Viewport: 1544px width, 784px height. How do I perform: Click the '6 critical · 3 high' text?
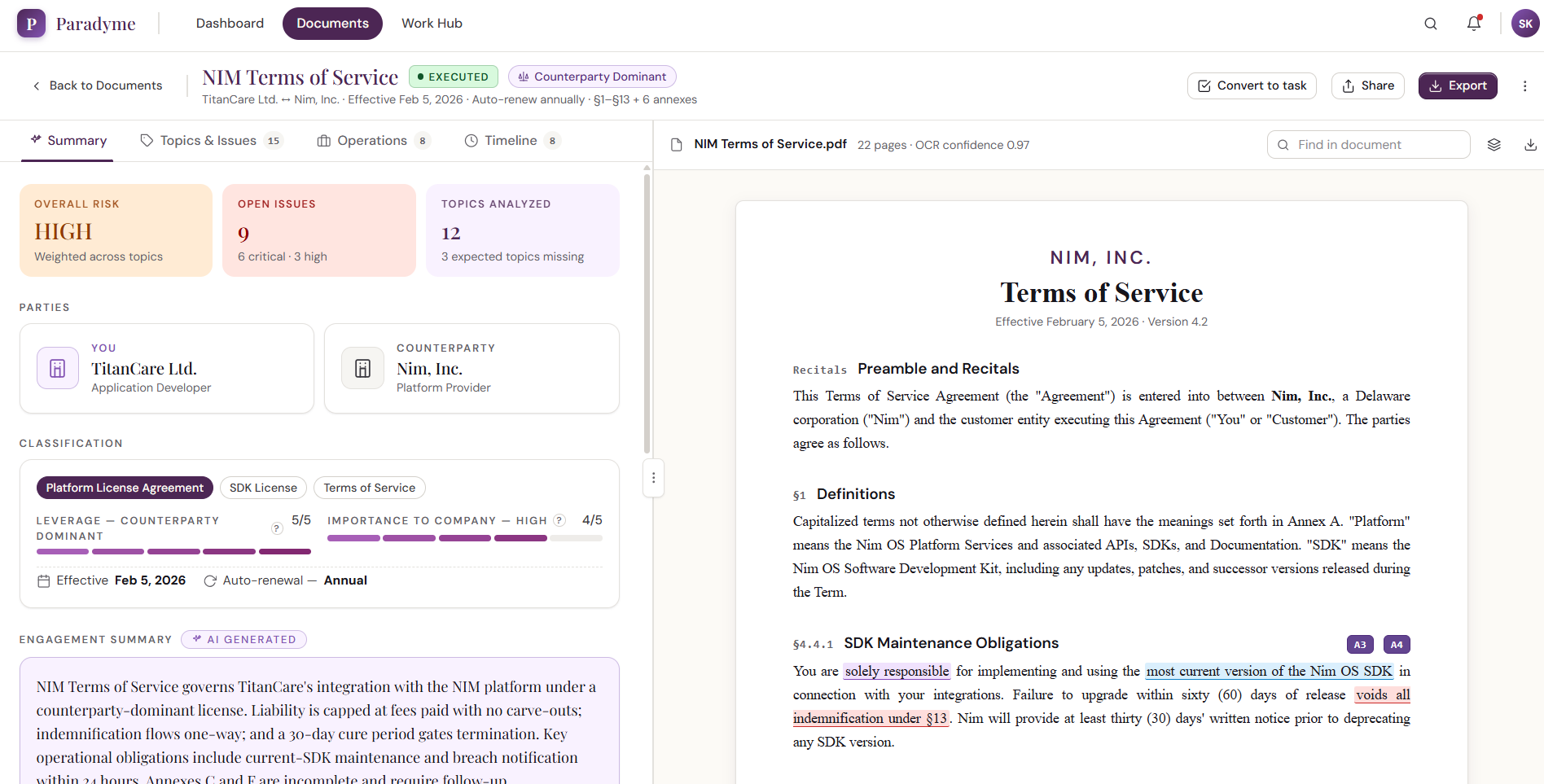283,256
